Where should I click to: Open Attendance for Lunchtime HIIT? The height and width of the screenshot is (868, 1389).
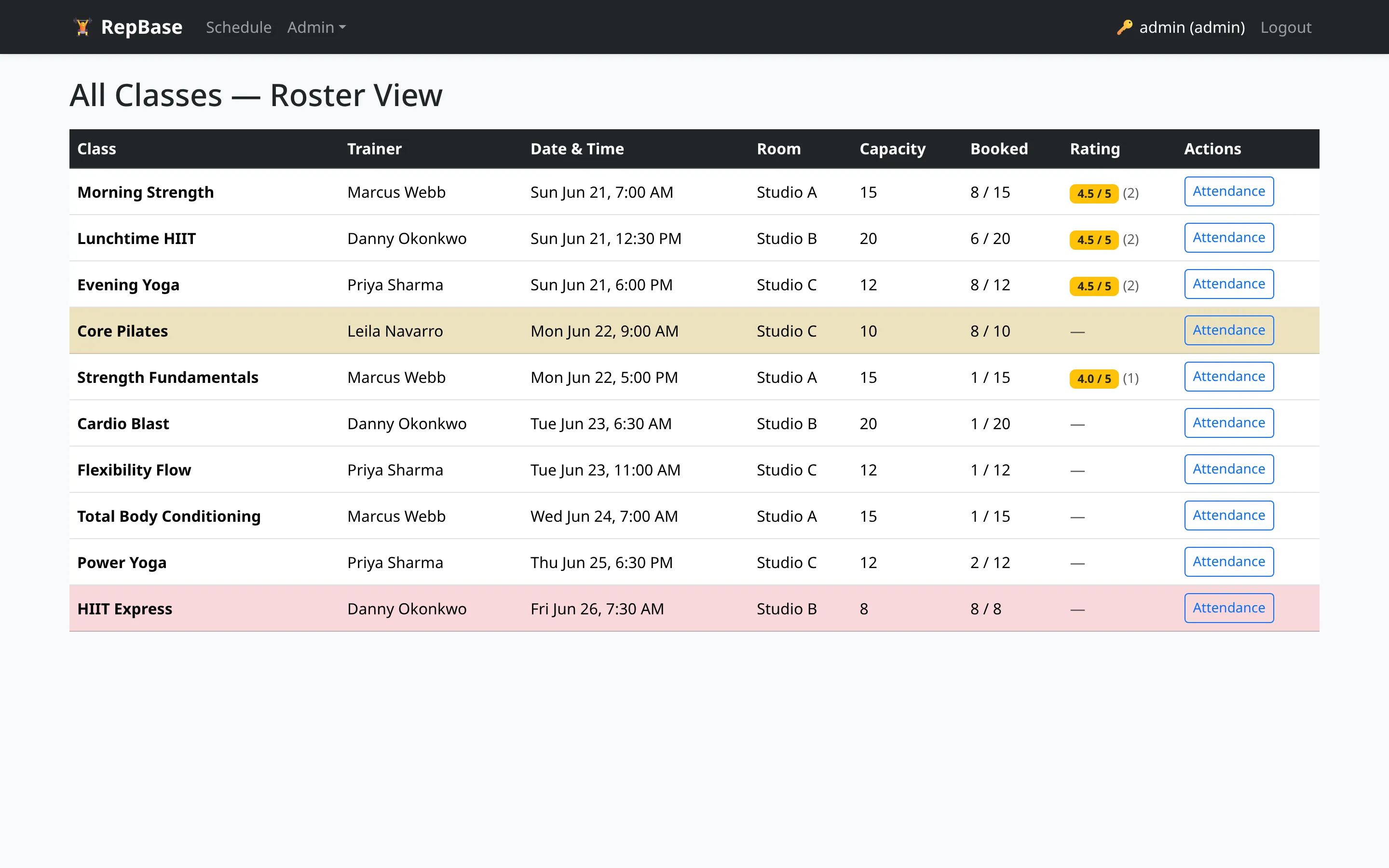click(x=1229, y=238)
